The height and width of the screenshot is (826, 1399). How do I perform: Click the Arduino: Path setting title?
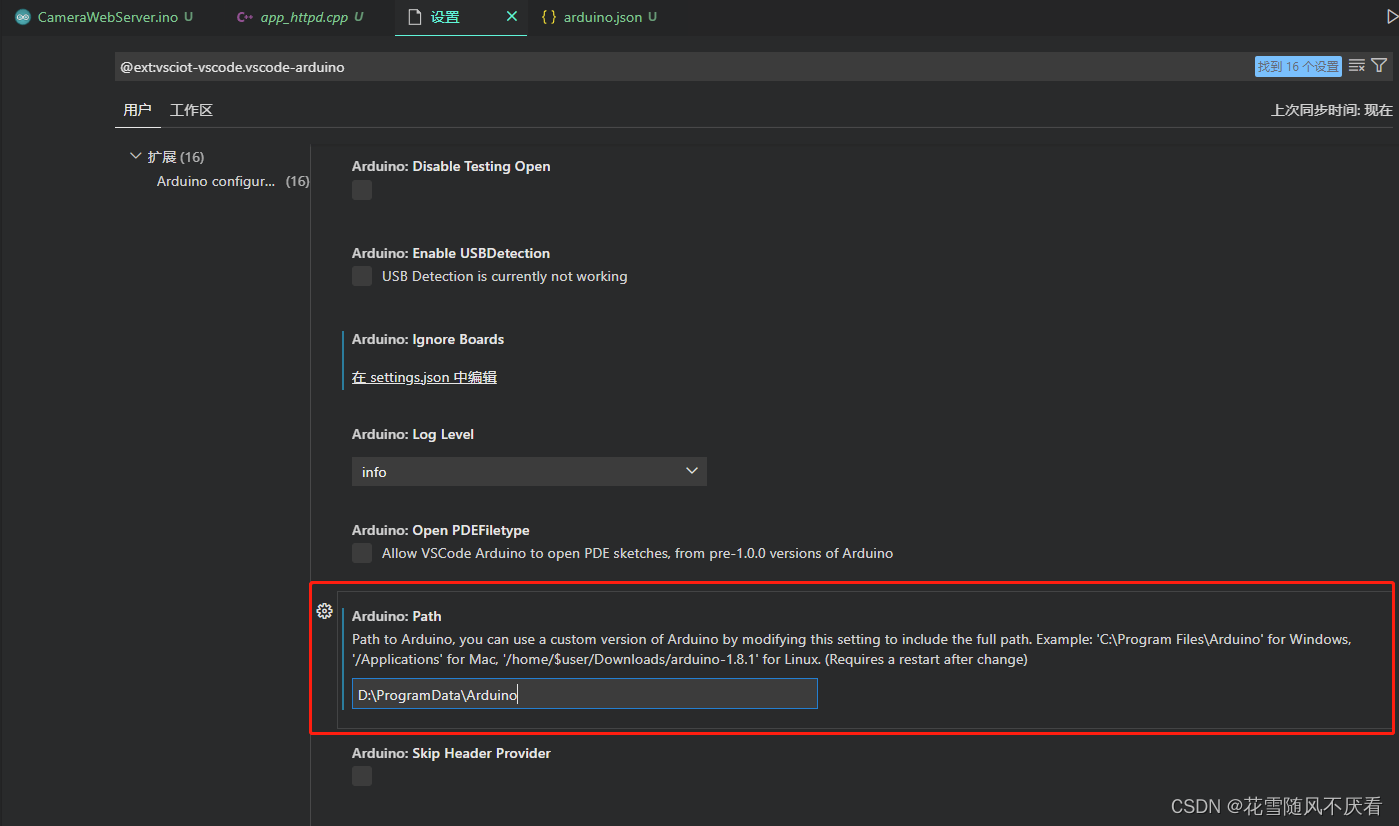397,616
